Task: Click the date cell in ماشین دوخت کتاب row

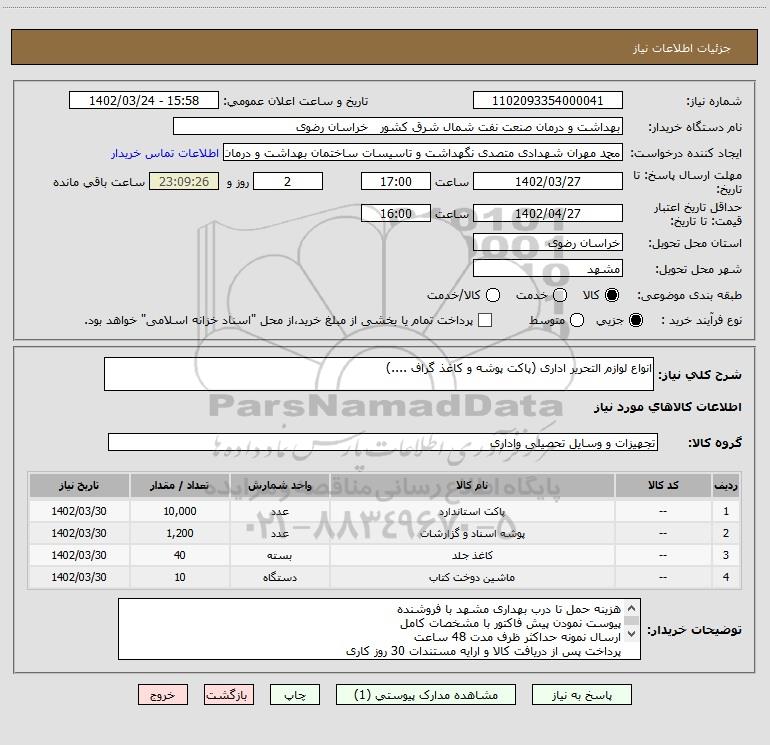Action: pyautogui.click(x=79, y=577)
